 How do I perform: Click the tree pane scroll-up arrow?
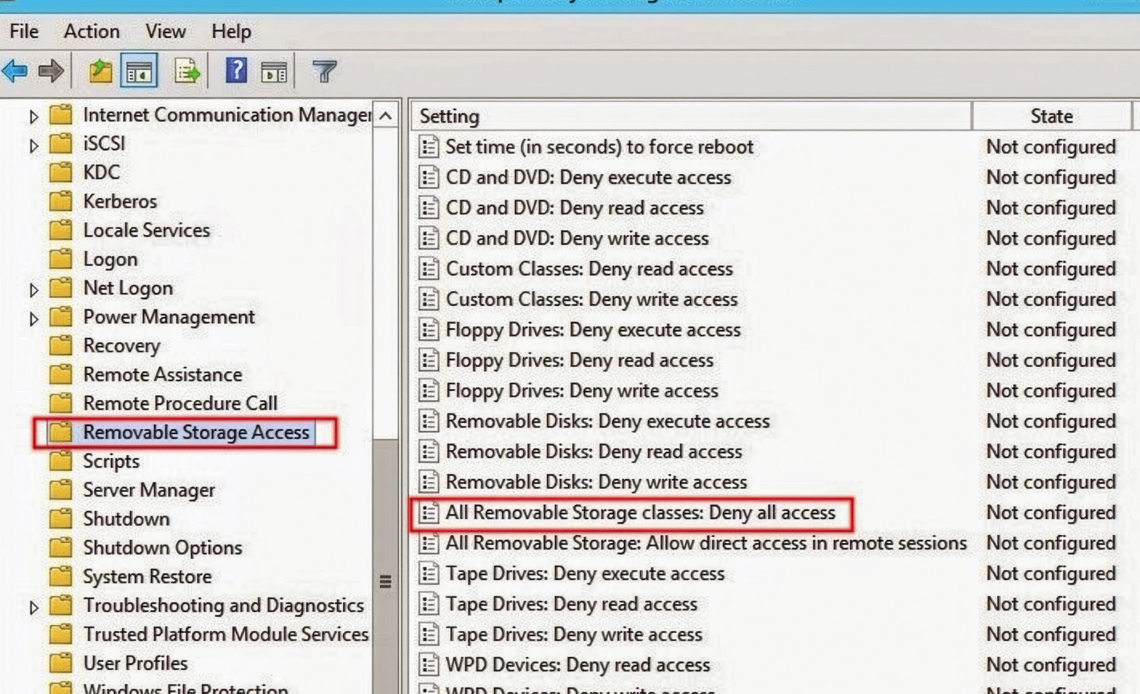click(x=386, y=116)
